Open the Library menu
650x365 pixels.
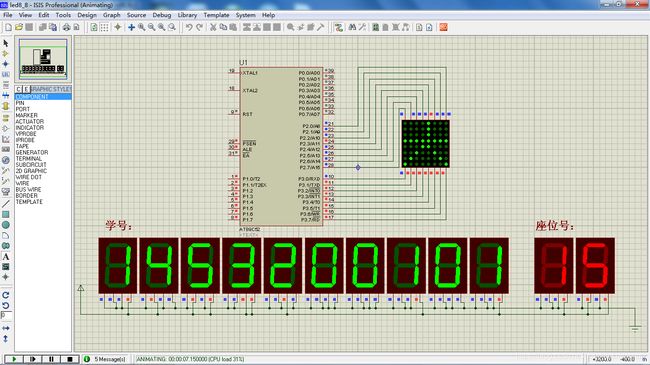(x=187, y=15)
